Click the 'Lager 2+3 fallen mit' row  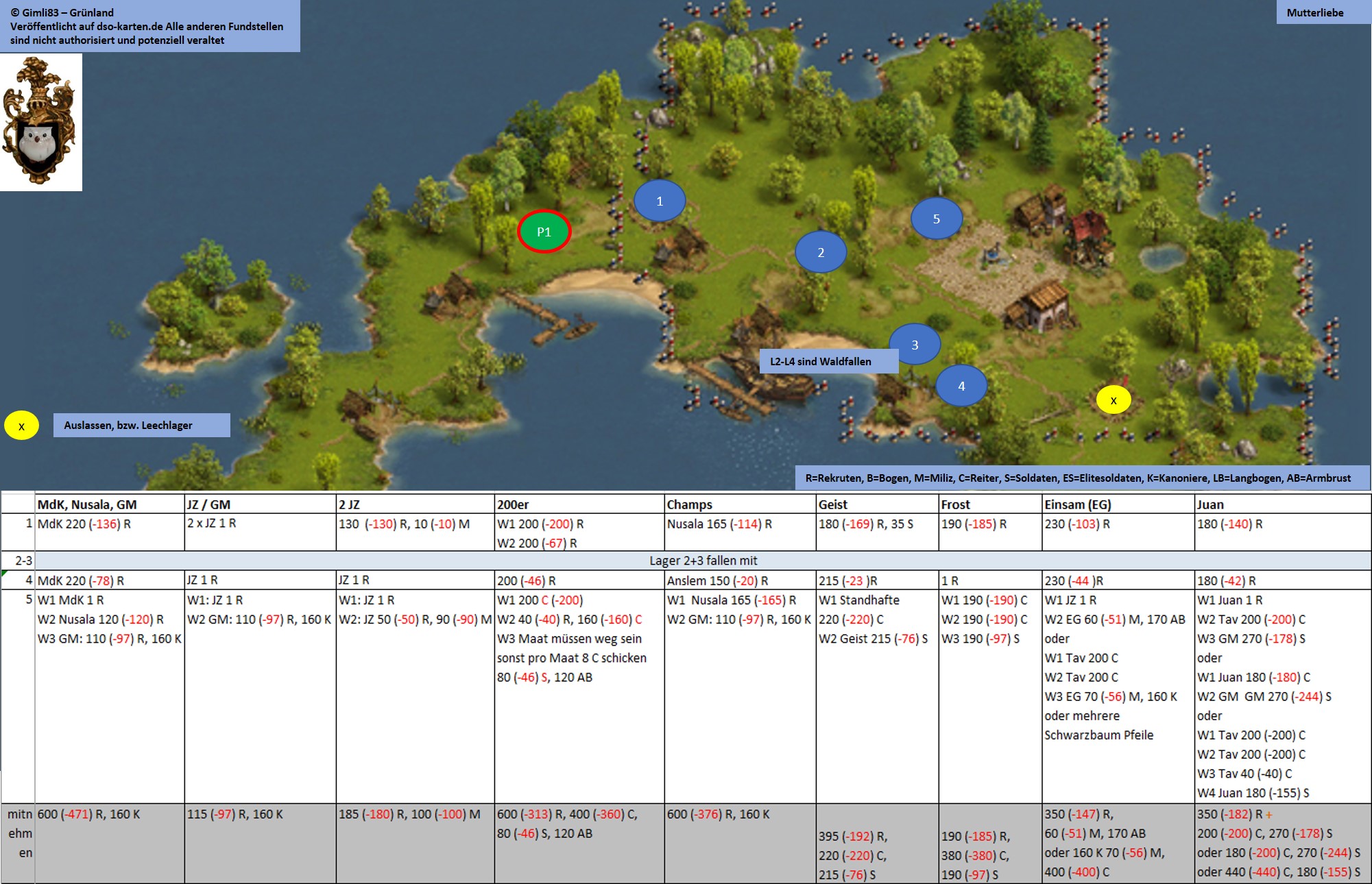[703, 561]
